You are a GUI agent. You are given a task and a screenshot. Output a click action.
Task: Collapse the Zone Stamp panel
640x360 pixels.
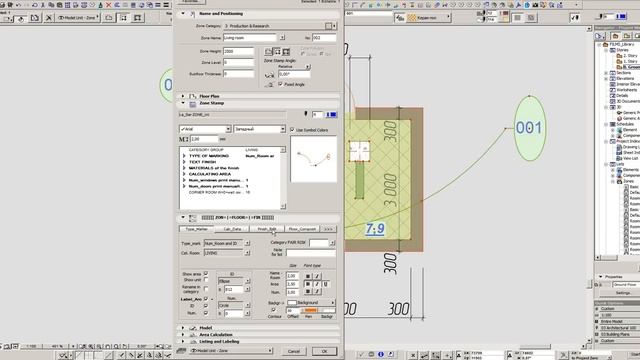click(183, 103)
